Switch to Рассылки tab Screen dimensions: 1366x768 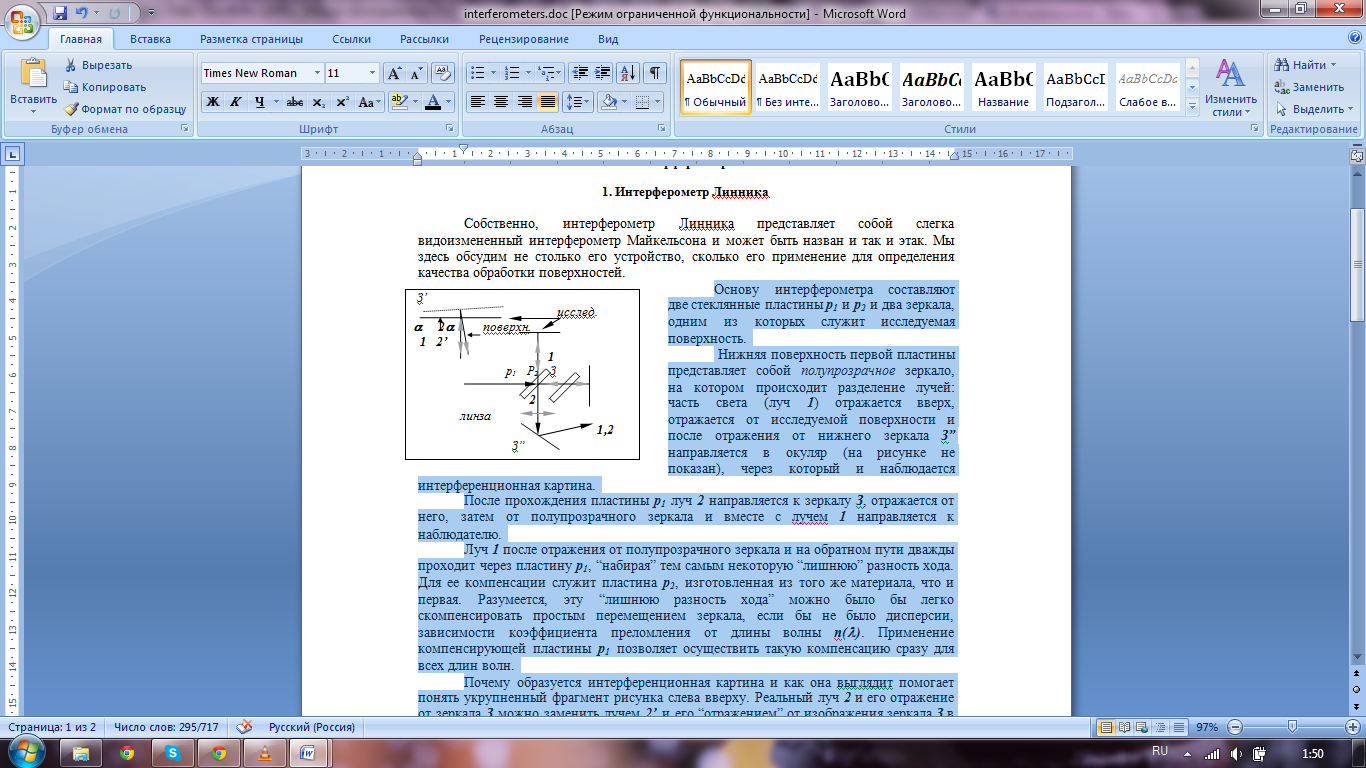pyautogui.click(x=424, y=39)
